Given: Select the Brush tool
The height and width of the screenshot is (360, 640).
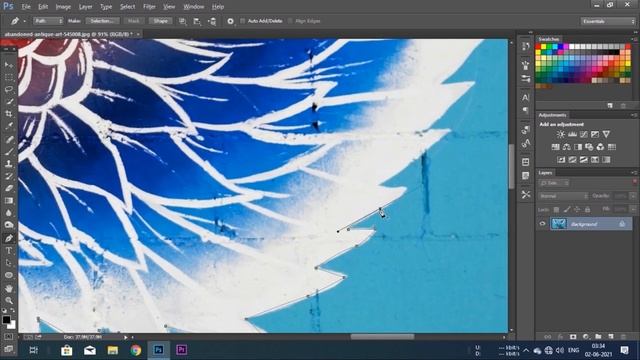Looking at the screenshot, I should point(9,151).
